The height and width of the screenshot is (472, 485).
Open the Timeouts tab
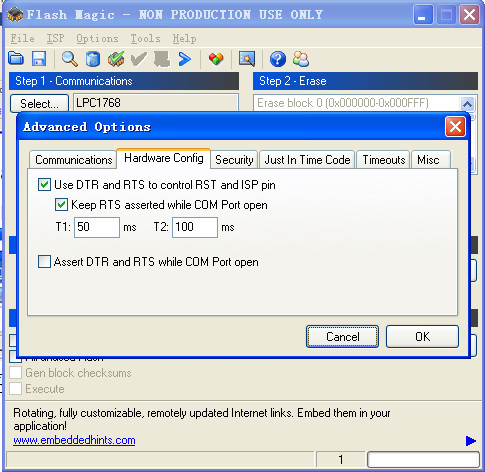click(383, 160)
